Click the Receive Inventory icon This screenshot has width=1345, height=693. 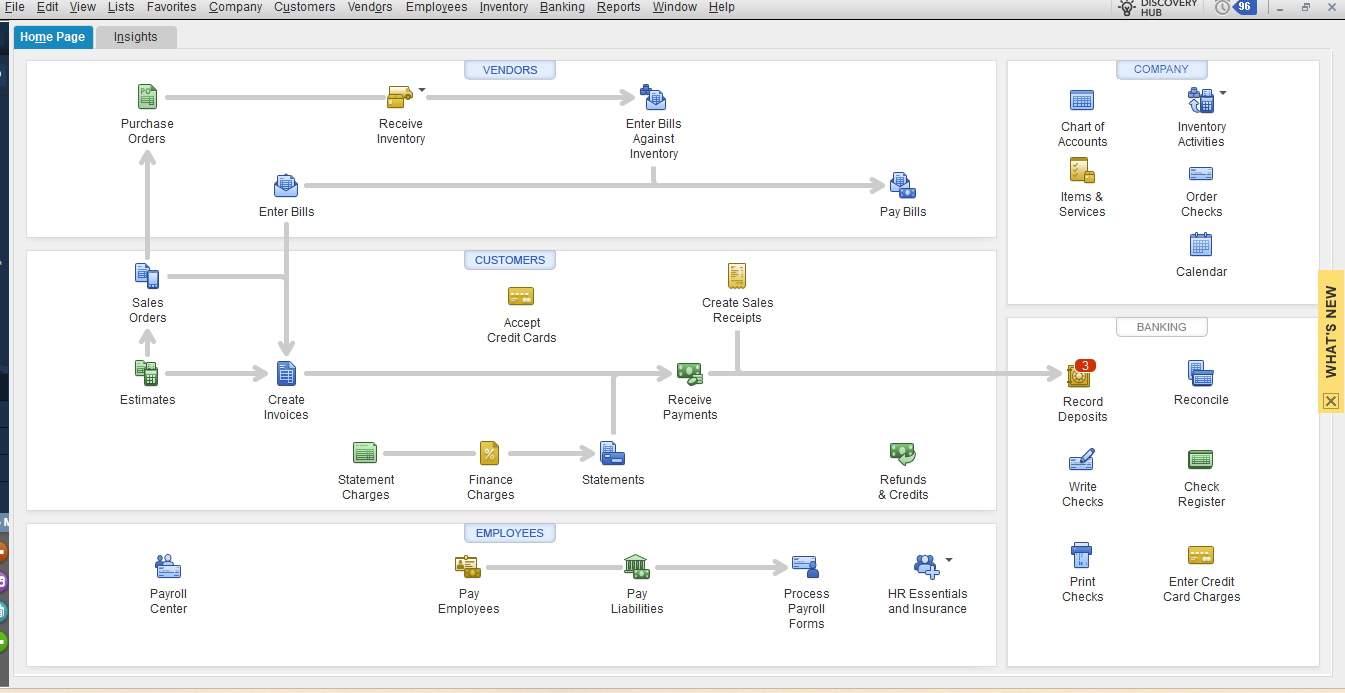pyautogui.click(x=400, y=97)
